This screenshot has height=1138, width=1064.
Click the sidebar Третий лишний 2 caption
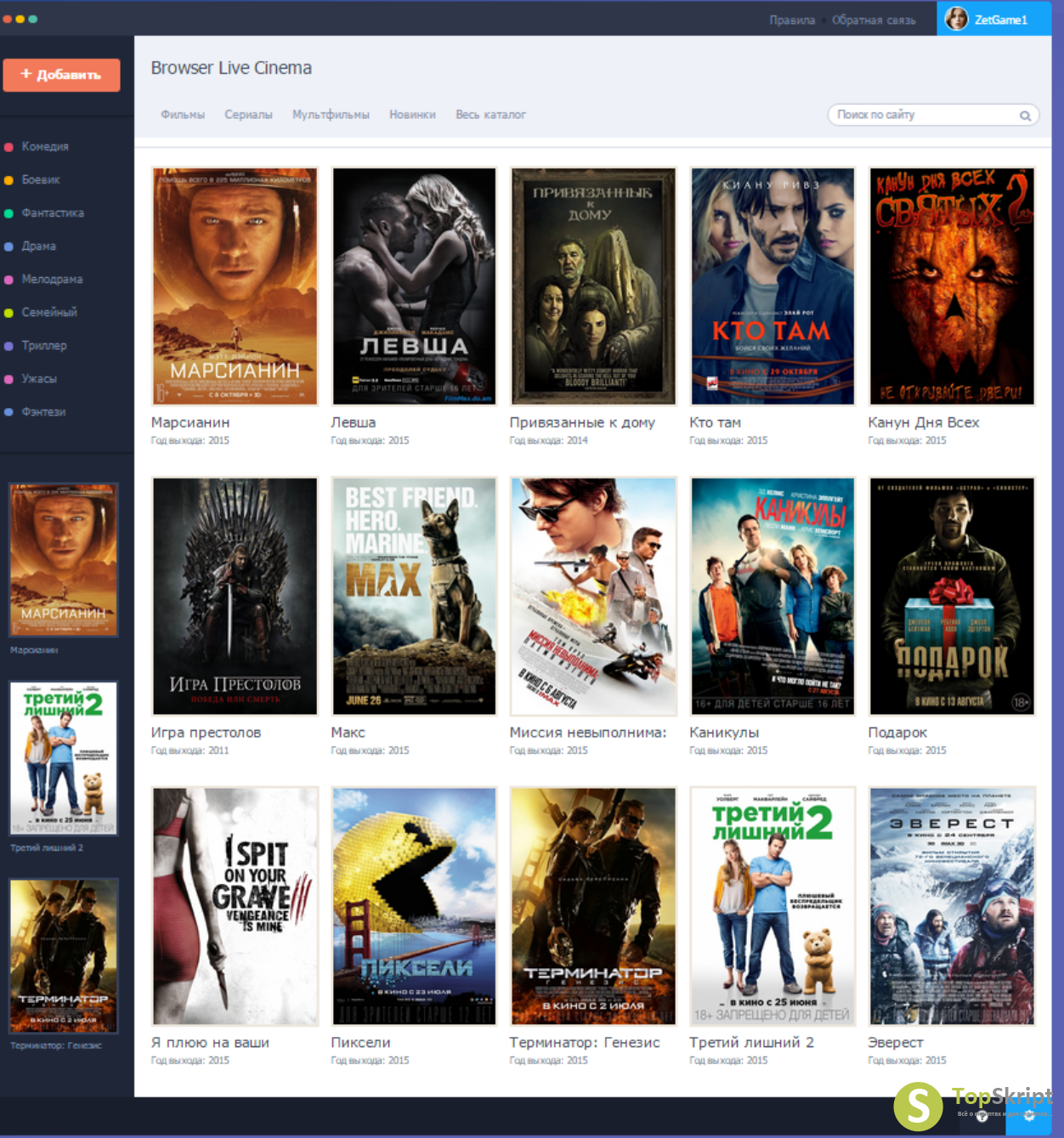click(47, 848)
